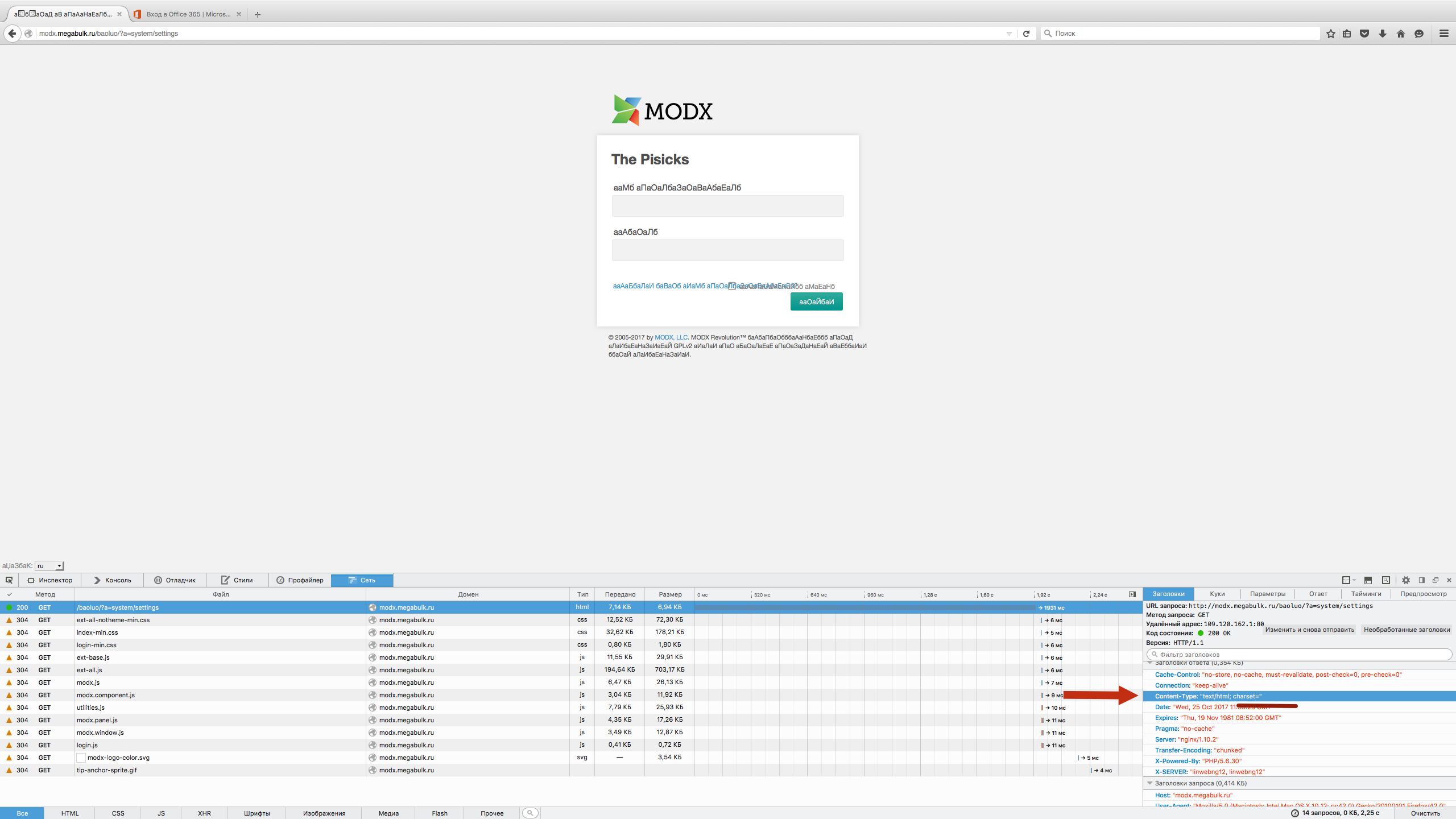
Task: Open Firefox hamburger menu
Action: click(1443, 34)
